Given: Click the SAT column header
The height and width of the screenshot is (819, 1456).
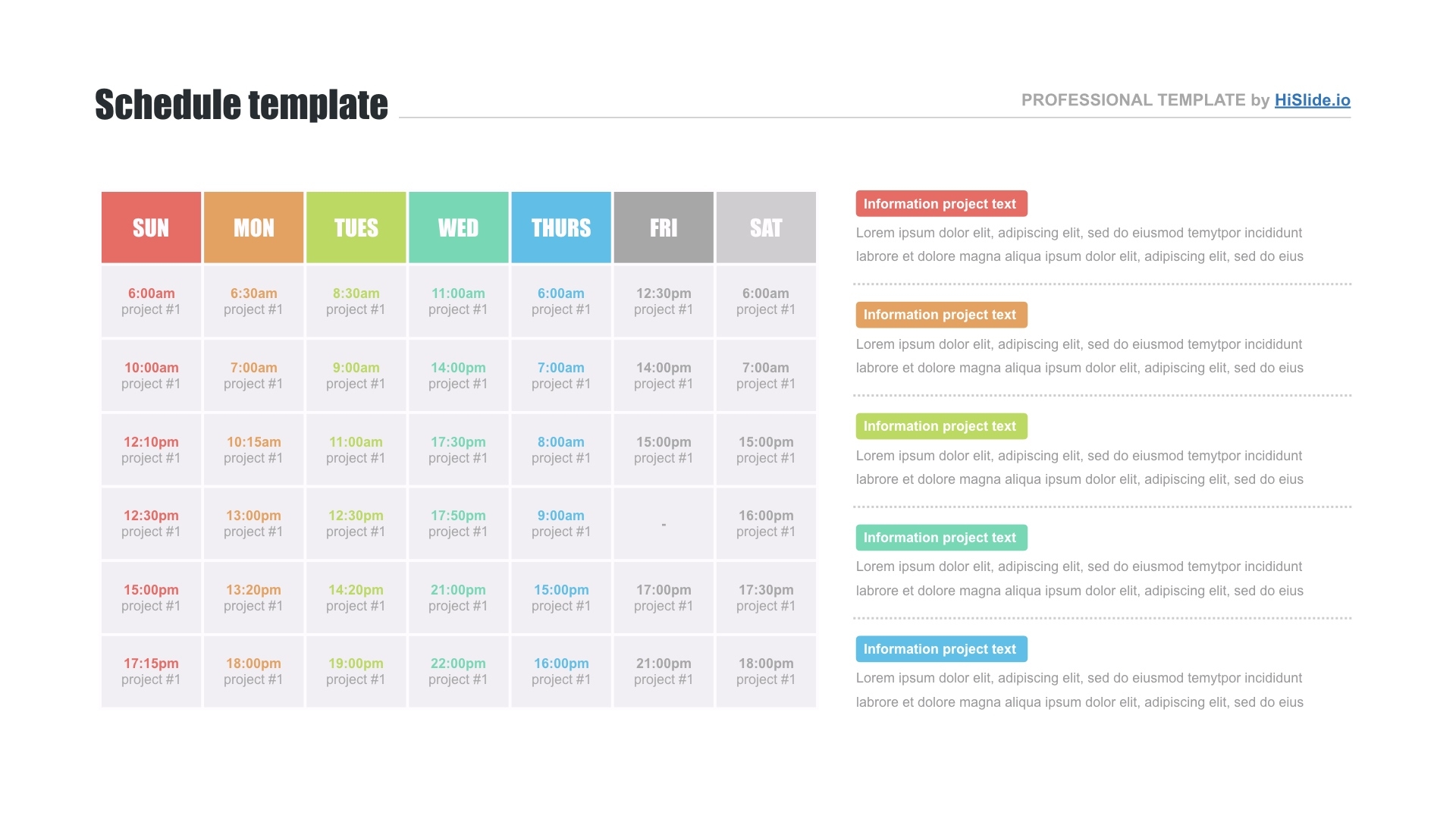Looking at the screenshot, I should pyautogui.click(x=765, y=226).
